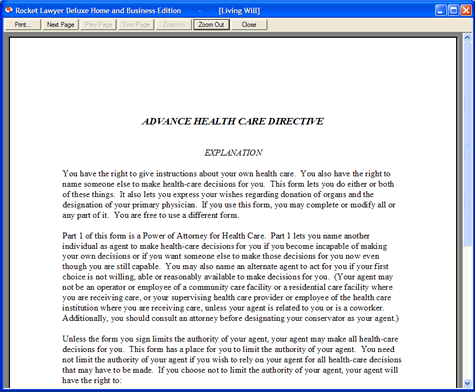Click the line 'of these things. It also lets you express'

click(x=218, y=194)
